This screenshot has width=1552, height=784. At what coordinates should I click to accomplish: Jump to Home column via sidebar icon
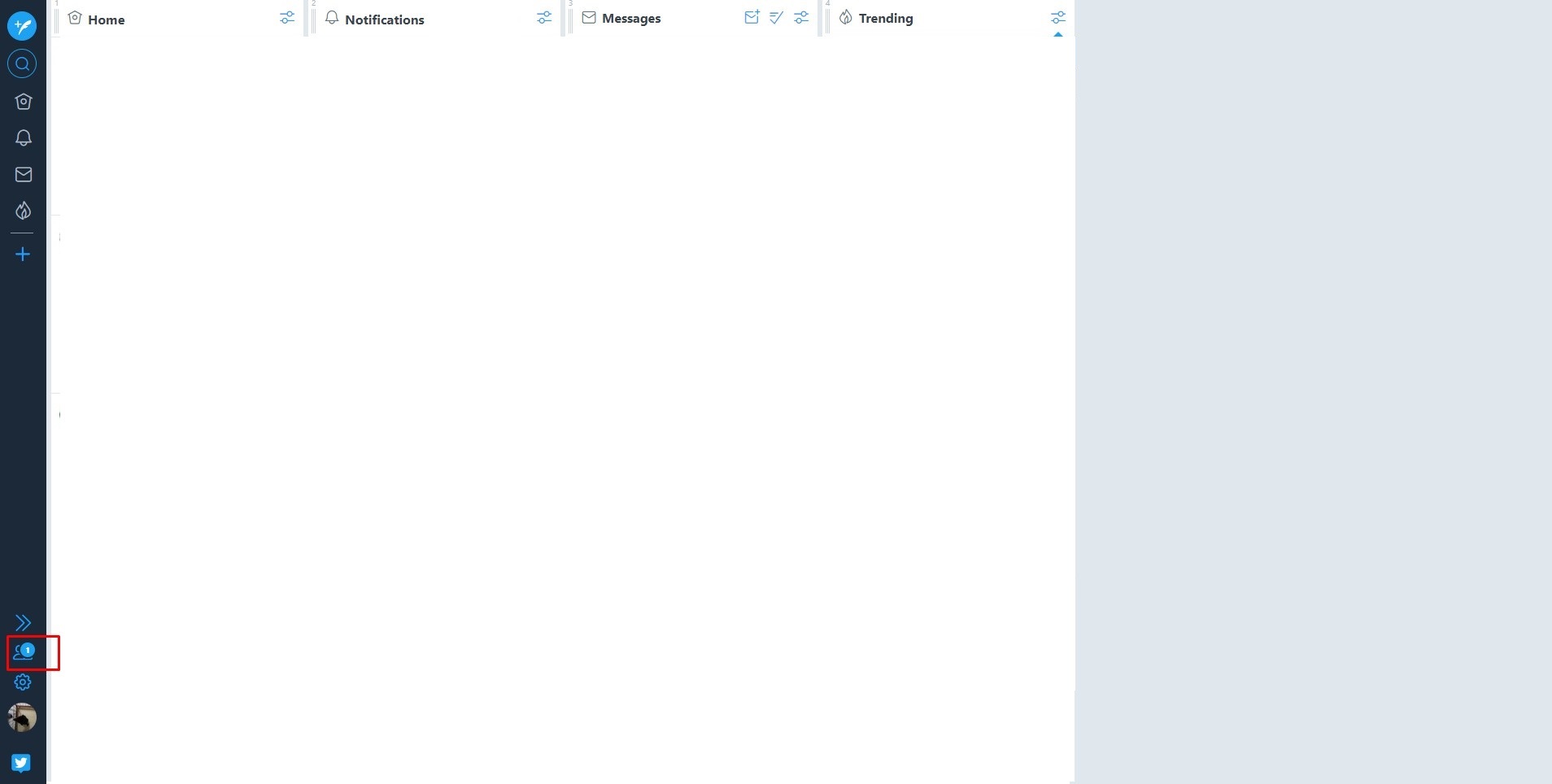[x=23, y=102]
